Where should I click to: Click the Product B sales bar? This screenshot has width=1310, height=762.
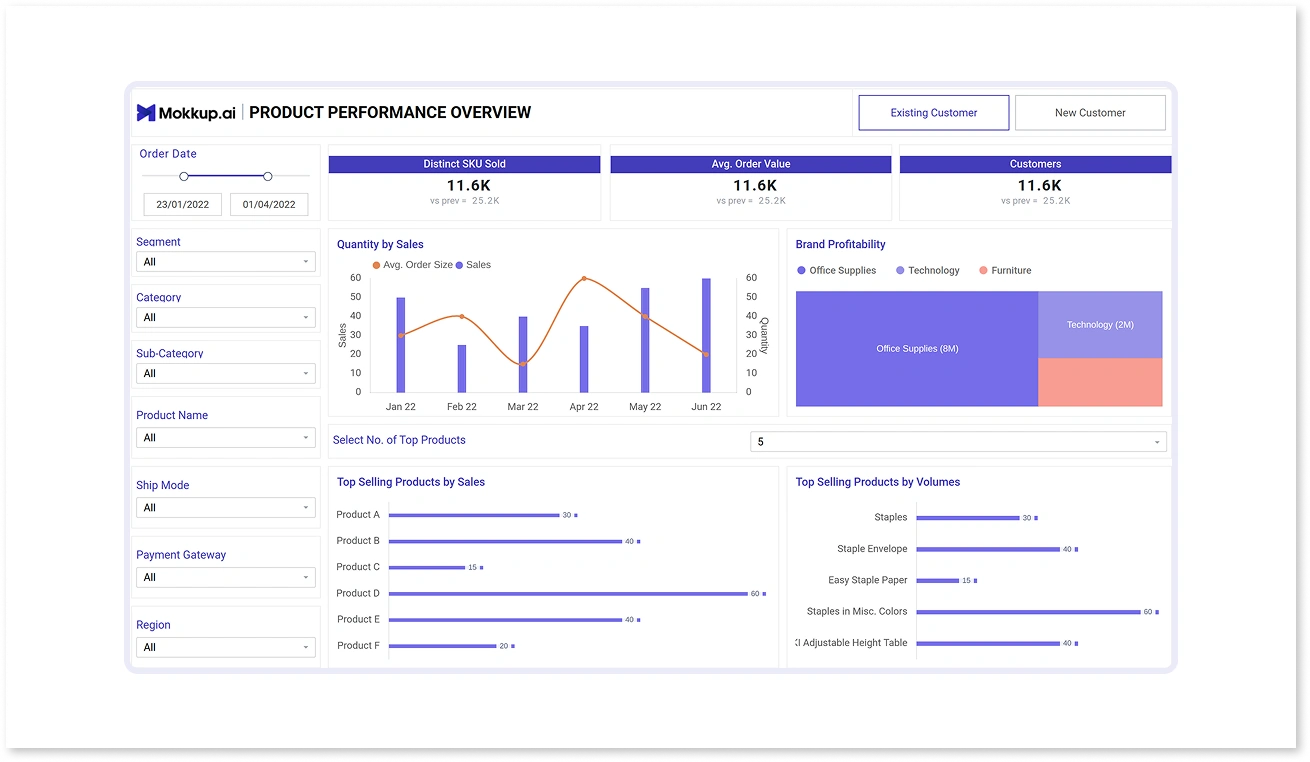point(506,541)
